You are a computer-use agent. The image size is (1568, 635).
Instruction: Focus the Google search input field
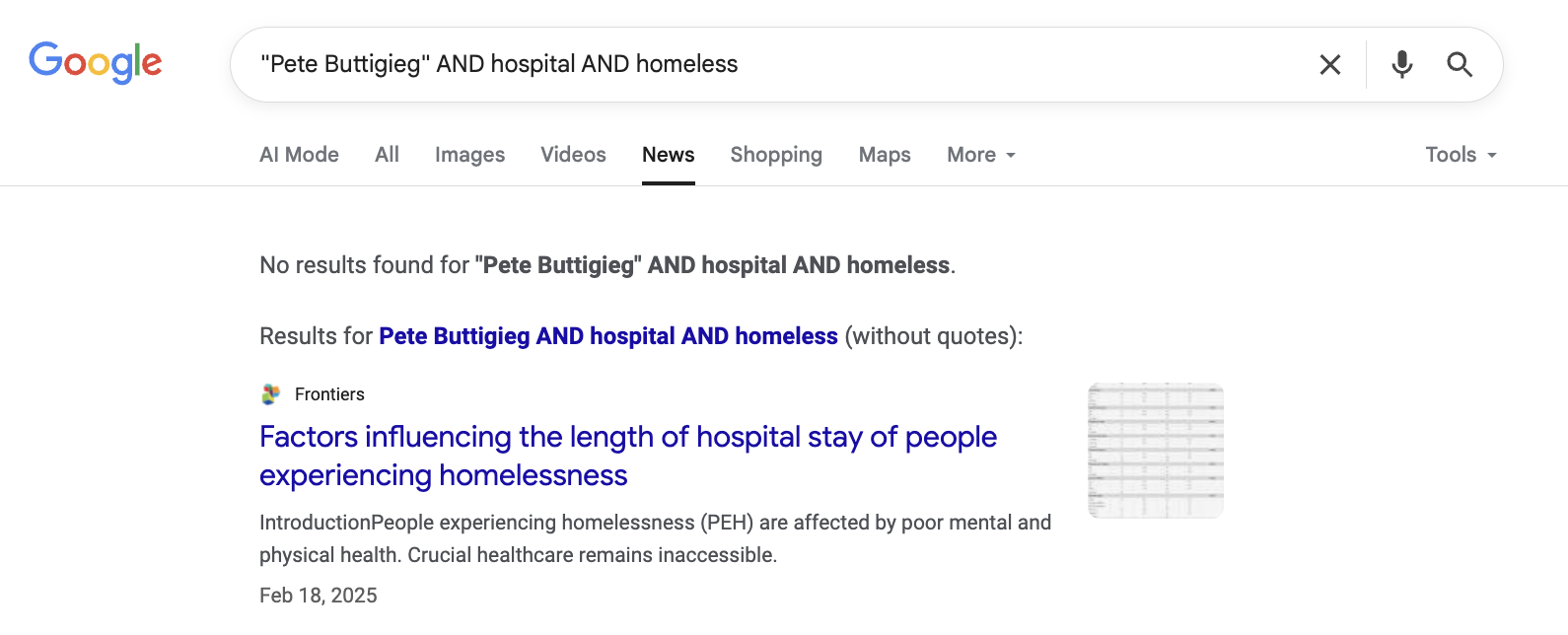coord(769,64)
